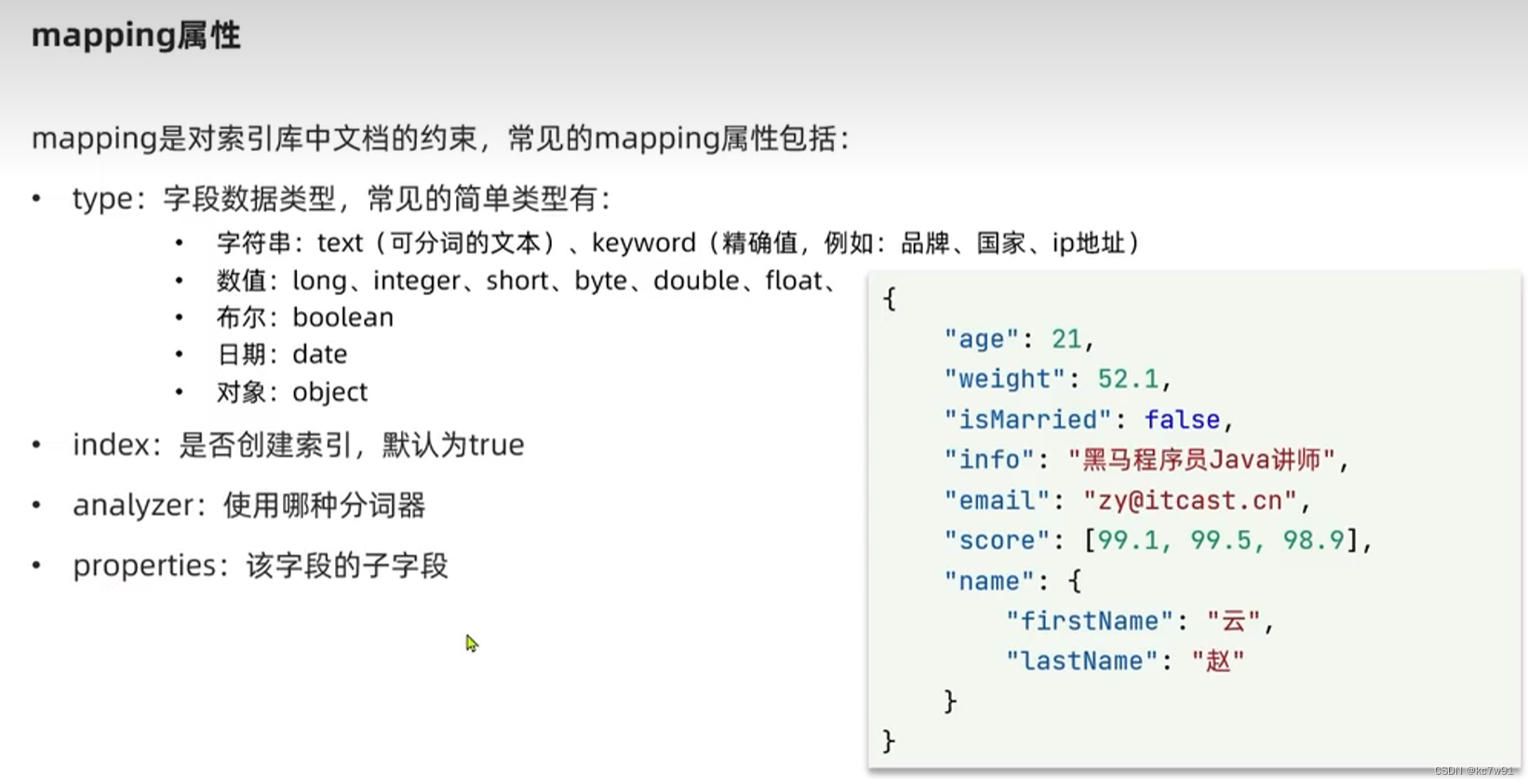
Task: Click the 'index：是否创建索引' bullet
Action: pyautogui.click(x=299, y=445)
